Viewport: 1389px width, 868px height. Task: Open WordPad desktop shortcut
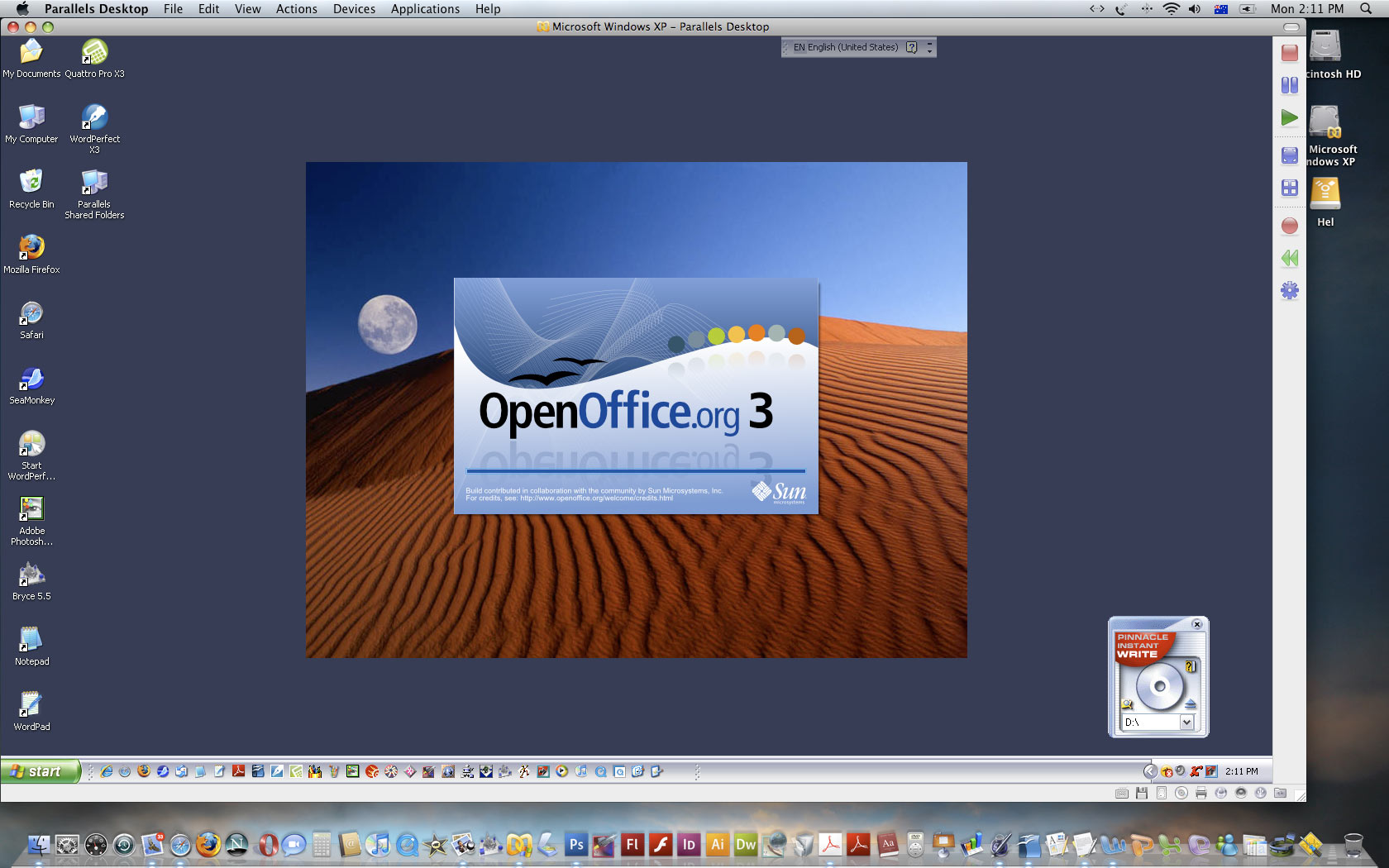click(31, 712)
